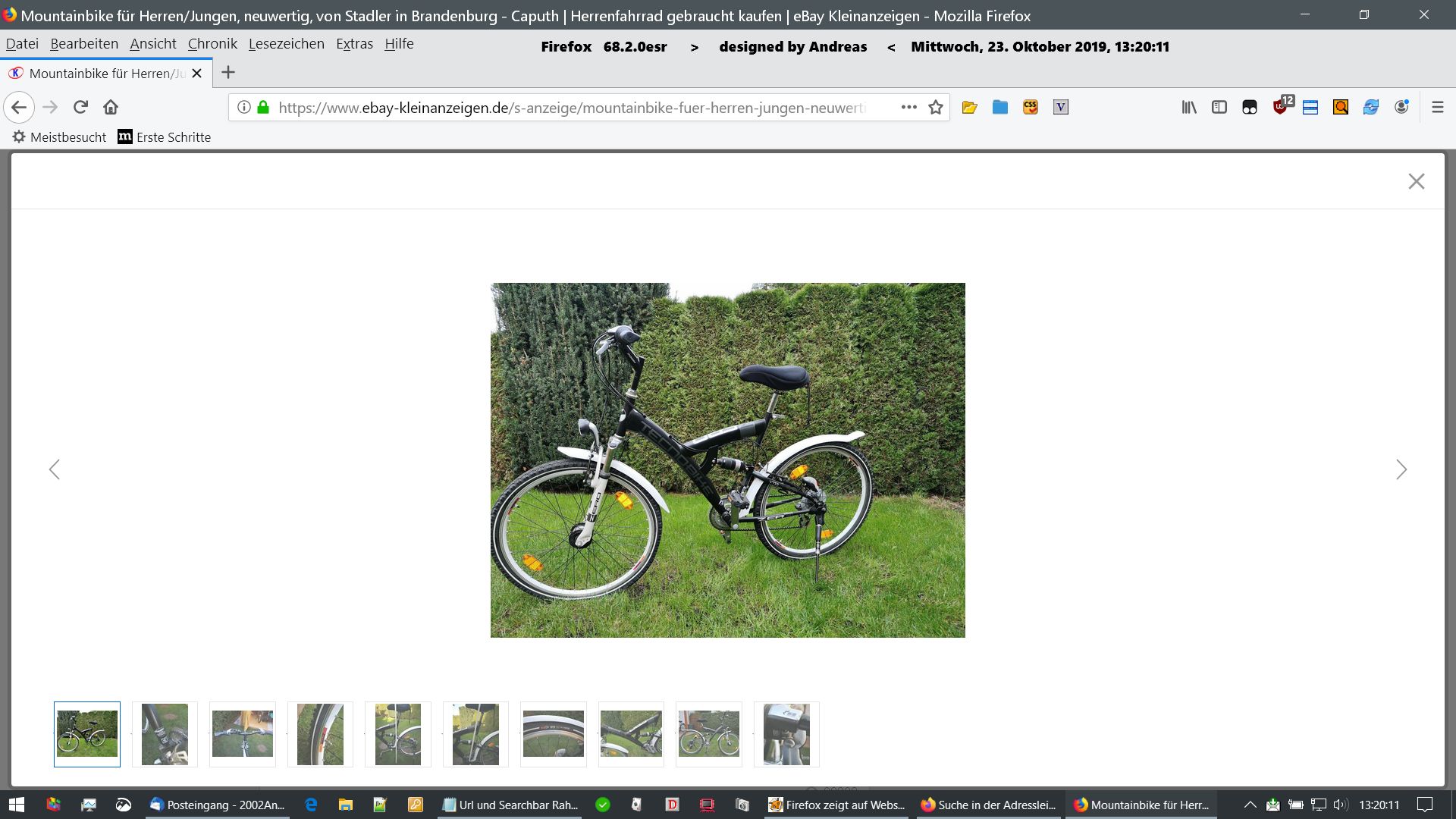Open the Chronik menu
Viewport: 1456px width, 819px height.
coord(212,44)
